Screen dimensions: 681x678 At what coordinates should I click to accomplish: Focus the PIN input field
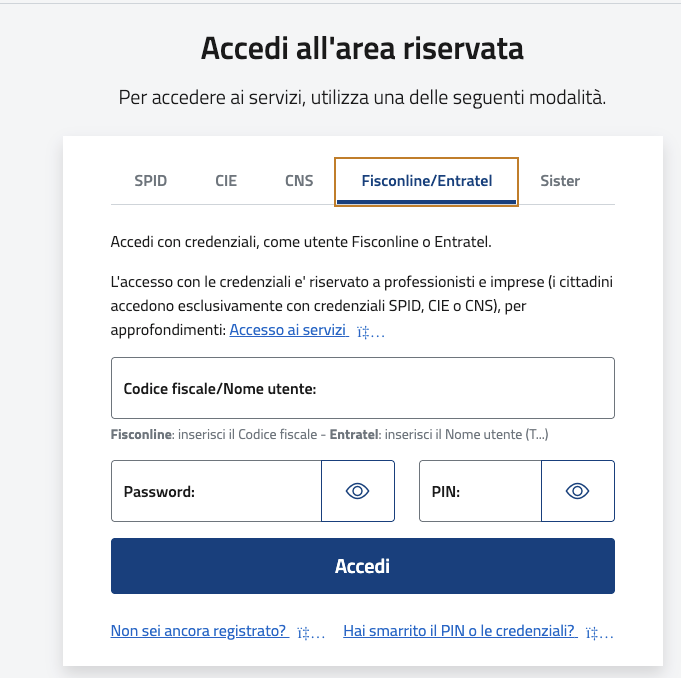tap(480, 491)
